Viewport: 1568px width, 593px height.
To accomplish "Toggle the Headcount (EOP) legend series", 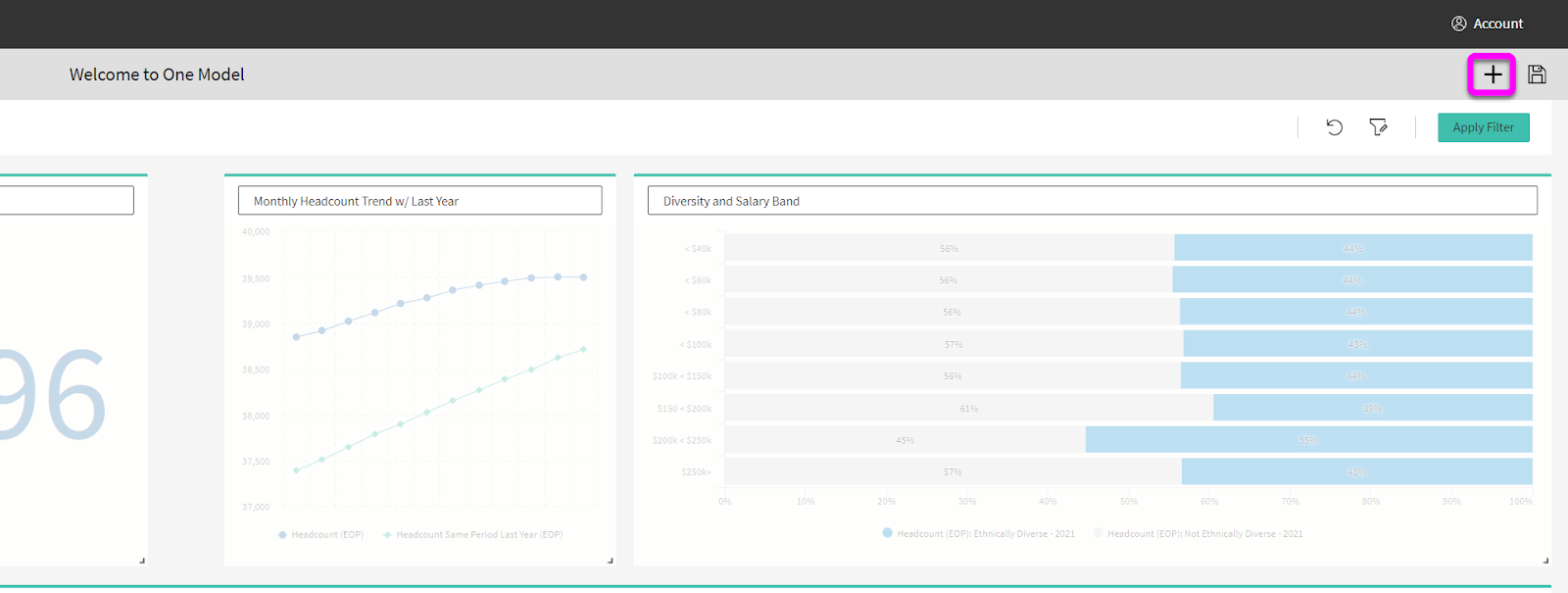I will [x=321, y=534].
